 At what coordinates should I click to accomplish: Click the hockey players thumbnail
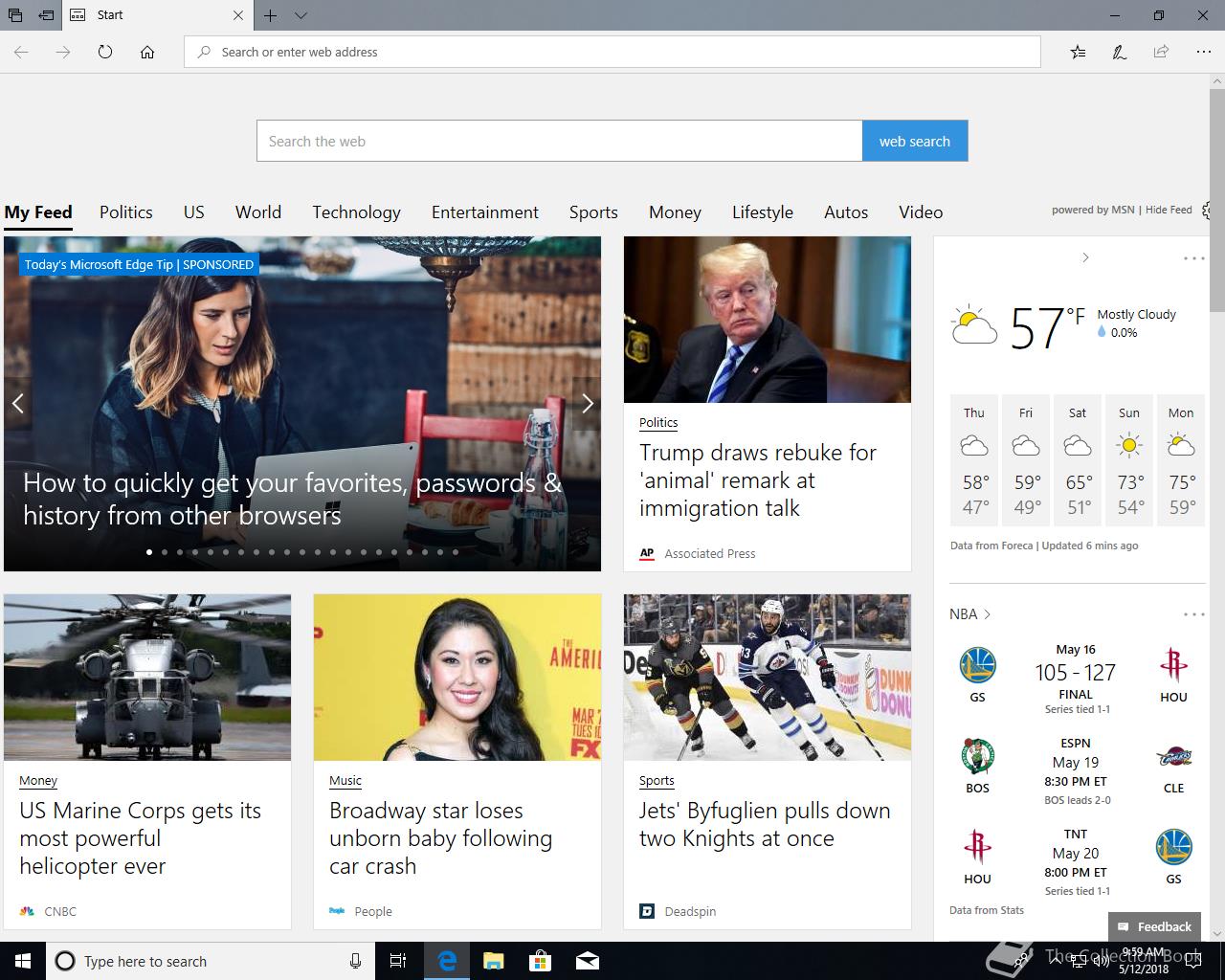768,678
